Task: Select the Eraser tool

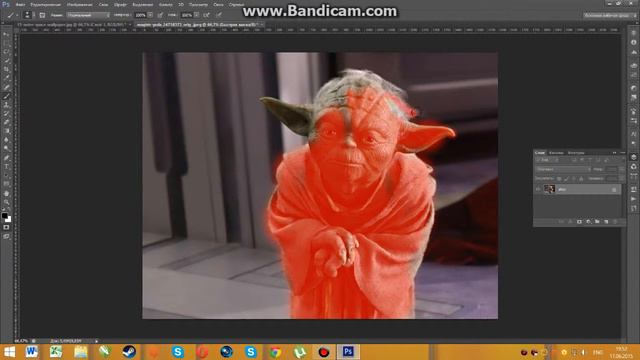Action: [x=6, y=122]
